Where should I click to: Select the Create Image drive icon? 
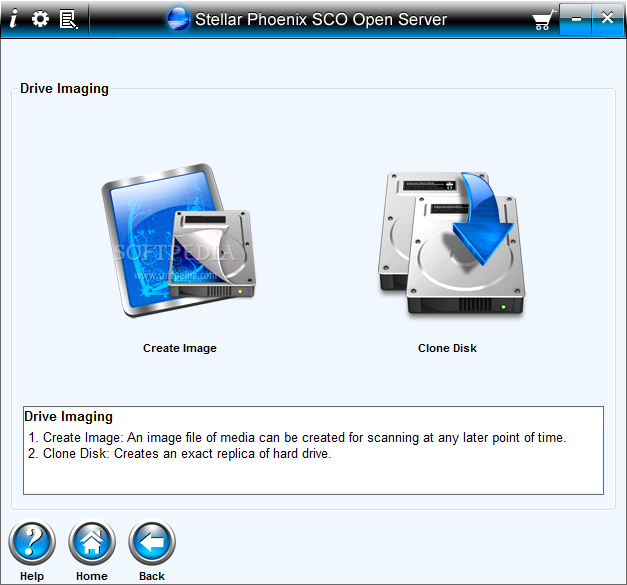click(x=178, y=240)
